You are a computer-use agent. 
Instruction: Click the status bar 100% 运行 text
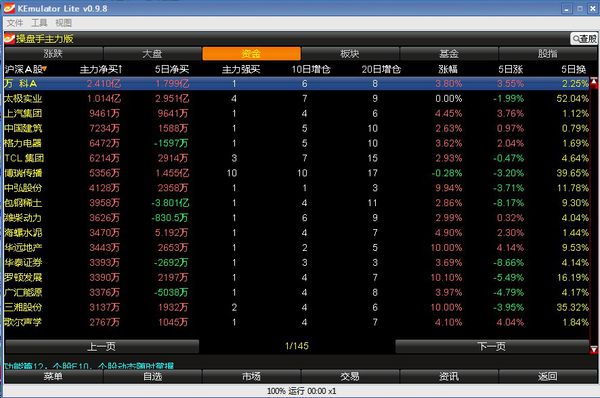[x=302, y=391]
